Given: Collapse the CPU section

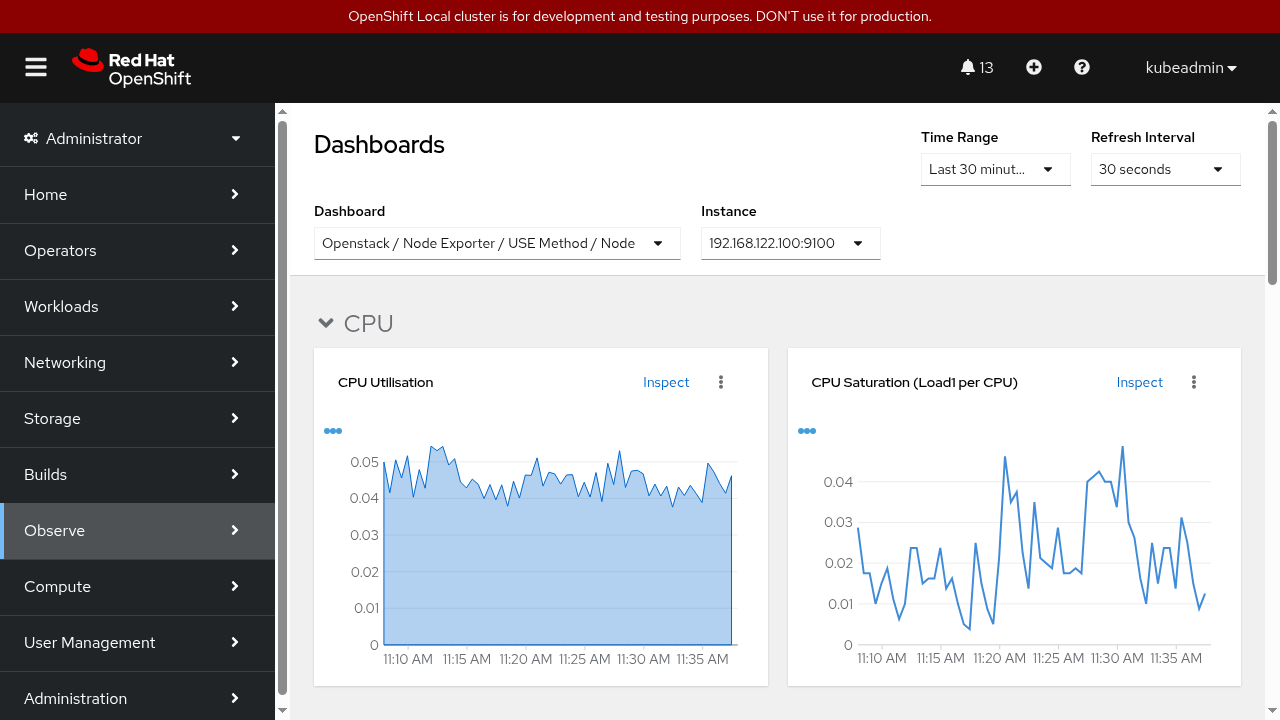Looking at the screenshot, I should click(x=325, y=323).
